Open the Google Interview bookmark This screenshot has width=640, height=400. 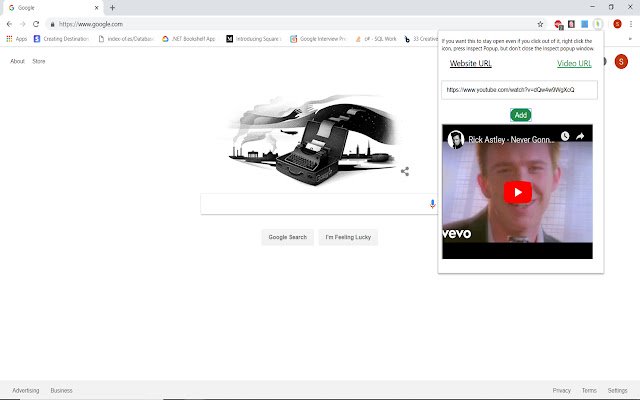(318, 39)
